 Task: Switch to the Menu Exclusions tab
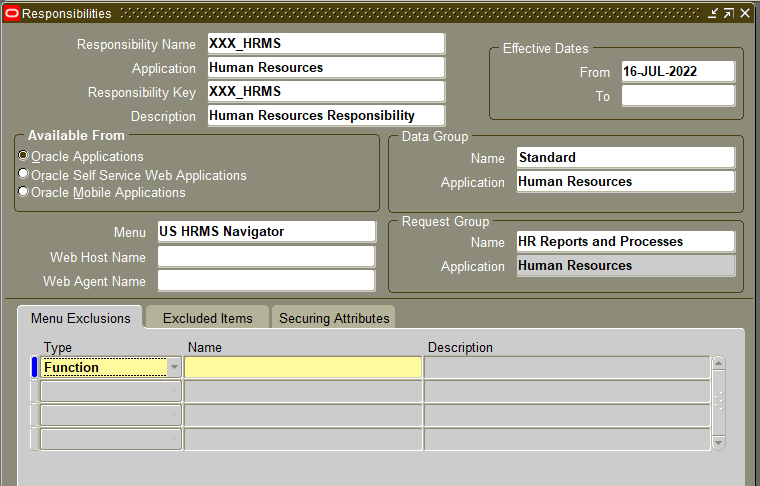click(x=80, y=318)
